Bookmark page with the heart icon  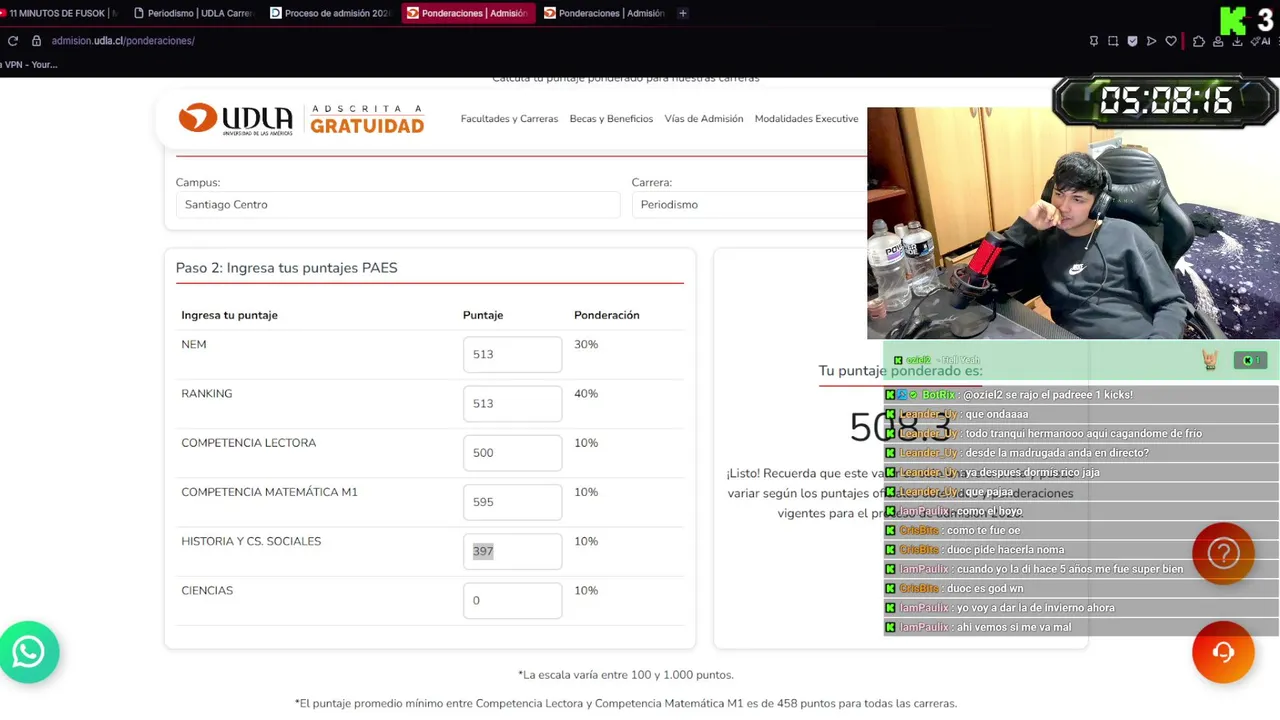(x=1171, y=41)
